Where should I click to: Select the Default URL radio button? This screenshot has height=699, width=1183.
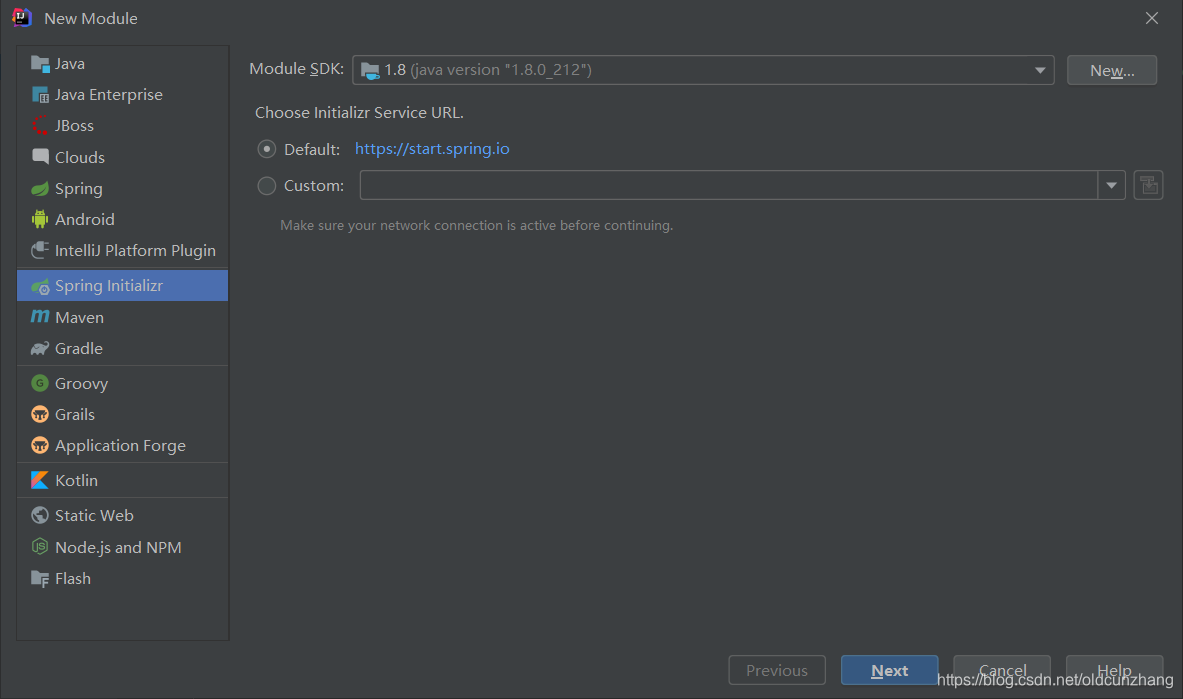tap(266, 149)
